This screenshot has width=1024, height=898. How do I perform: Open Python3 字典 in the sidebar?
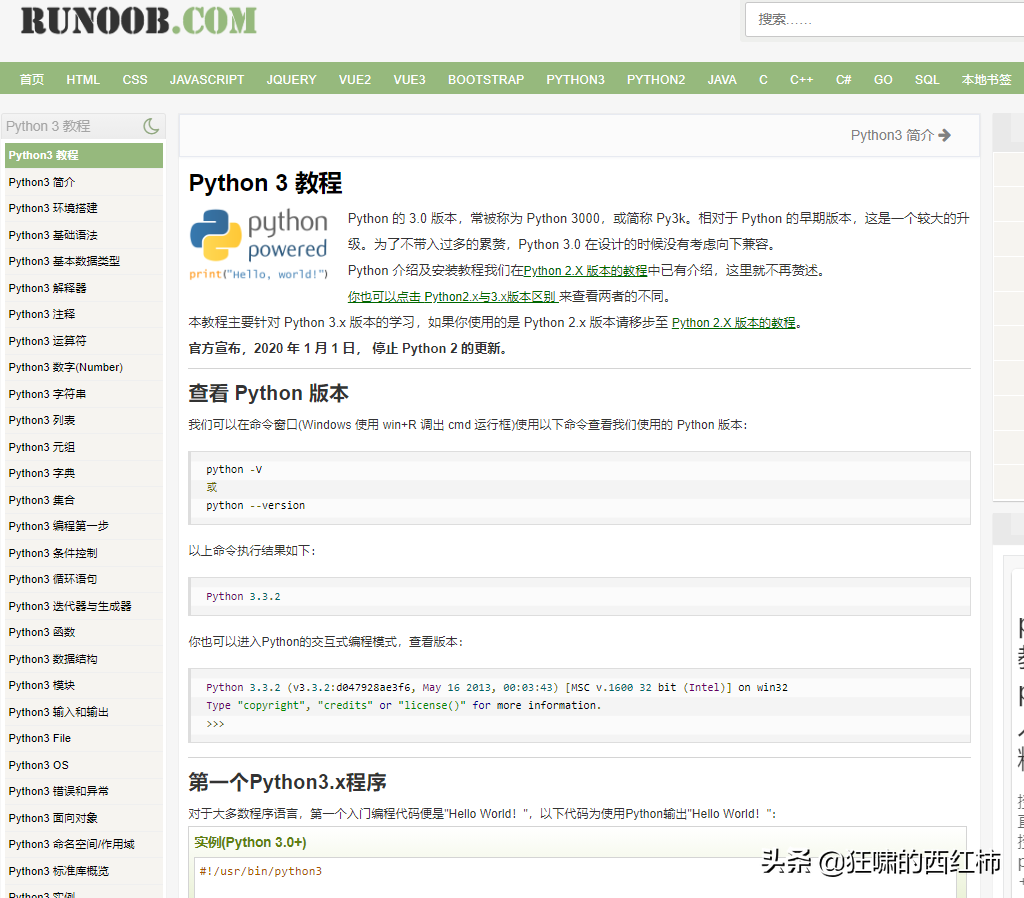(84, 473)
